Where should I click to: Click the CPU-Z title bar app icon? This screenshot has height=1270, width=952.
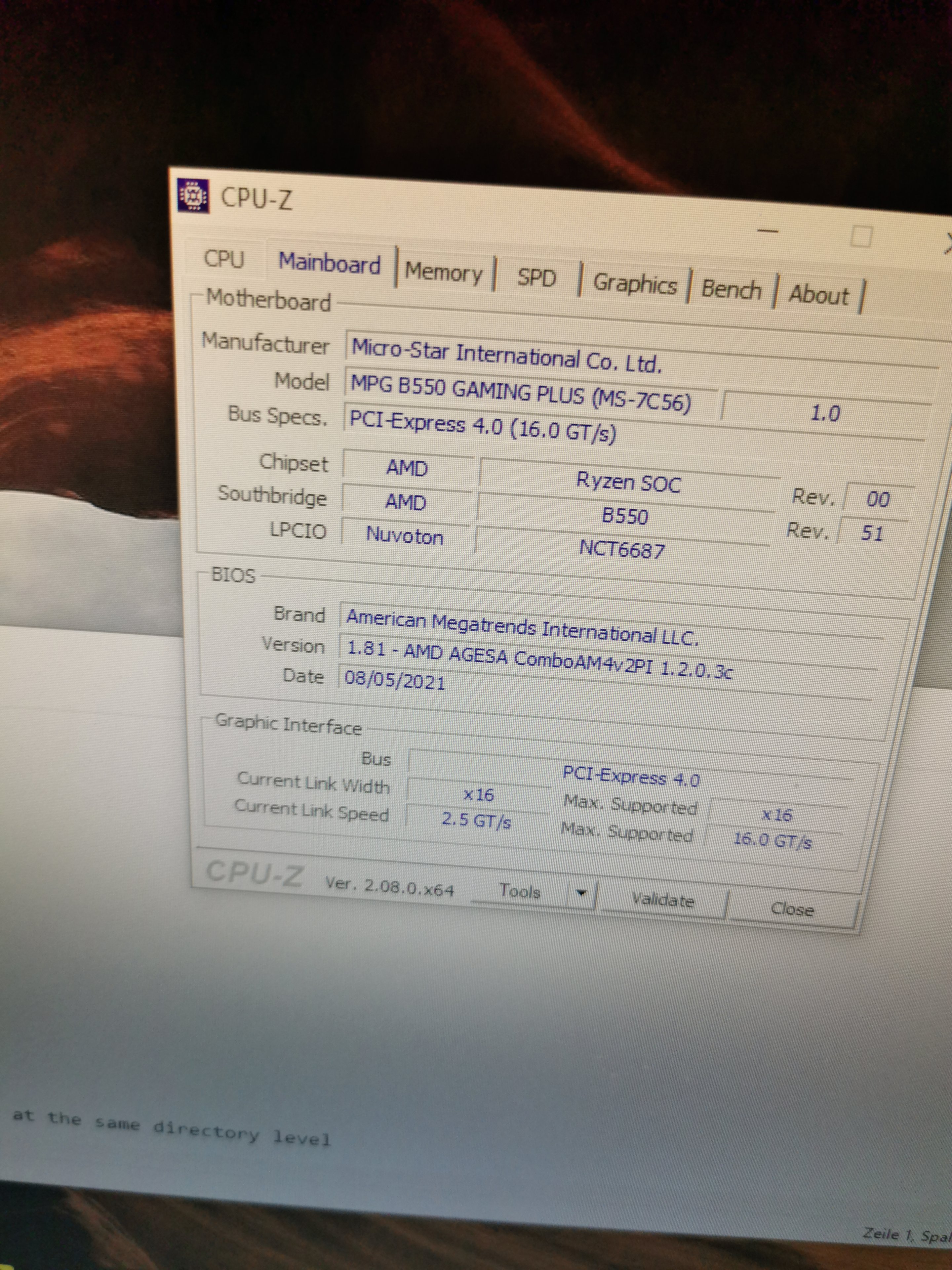coord(193,196)
